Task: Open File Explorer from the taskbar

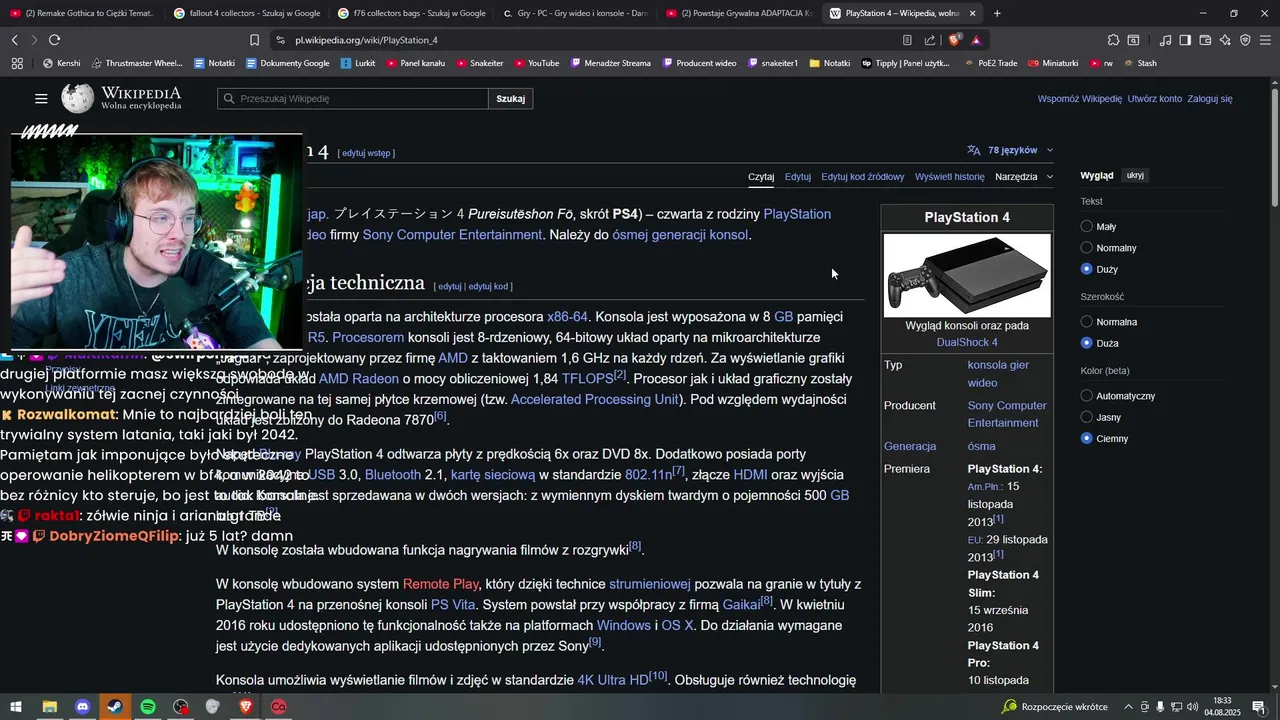Action: tap(49, 706)
